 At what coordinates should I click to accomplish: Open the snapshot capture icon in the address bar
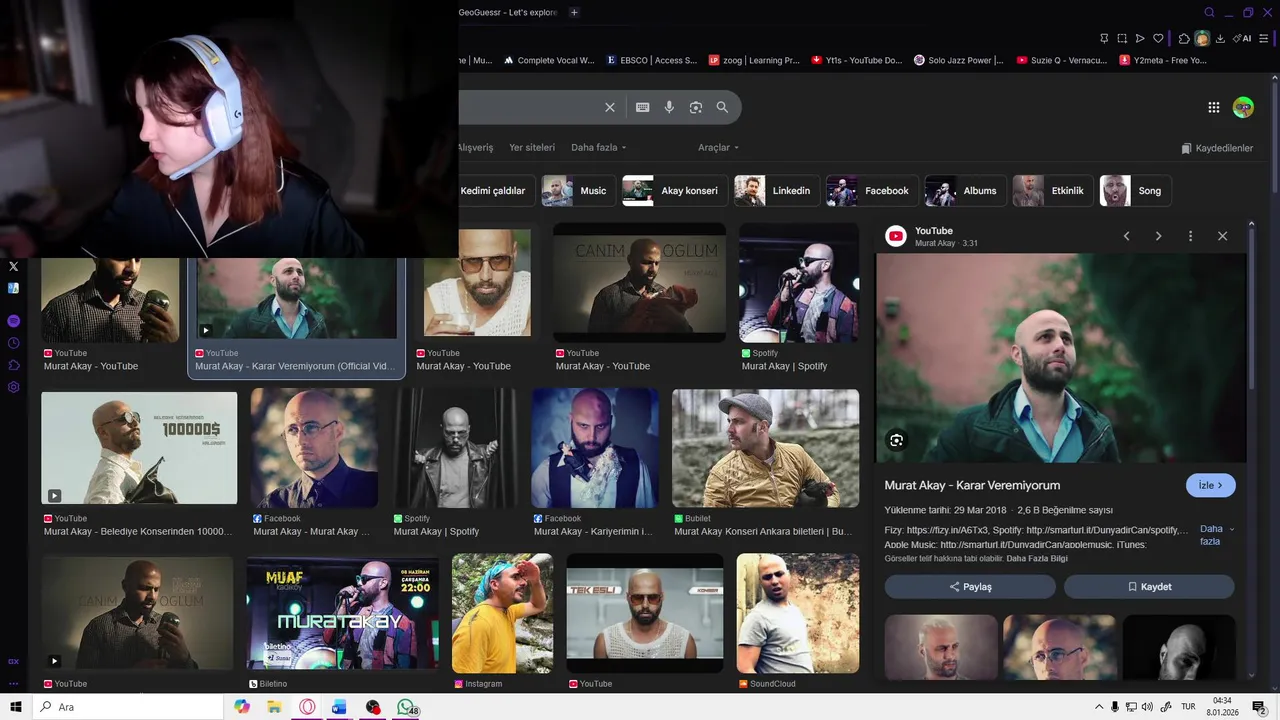coord(1122,39)
